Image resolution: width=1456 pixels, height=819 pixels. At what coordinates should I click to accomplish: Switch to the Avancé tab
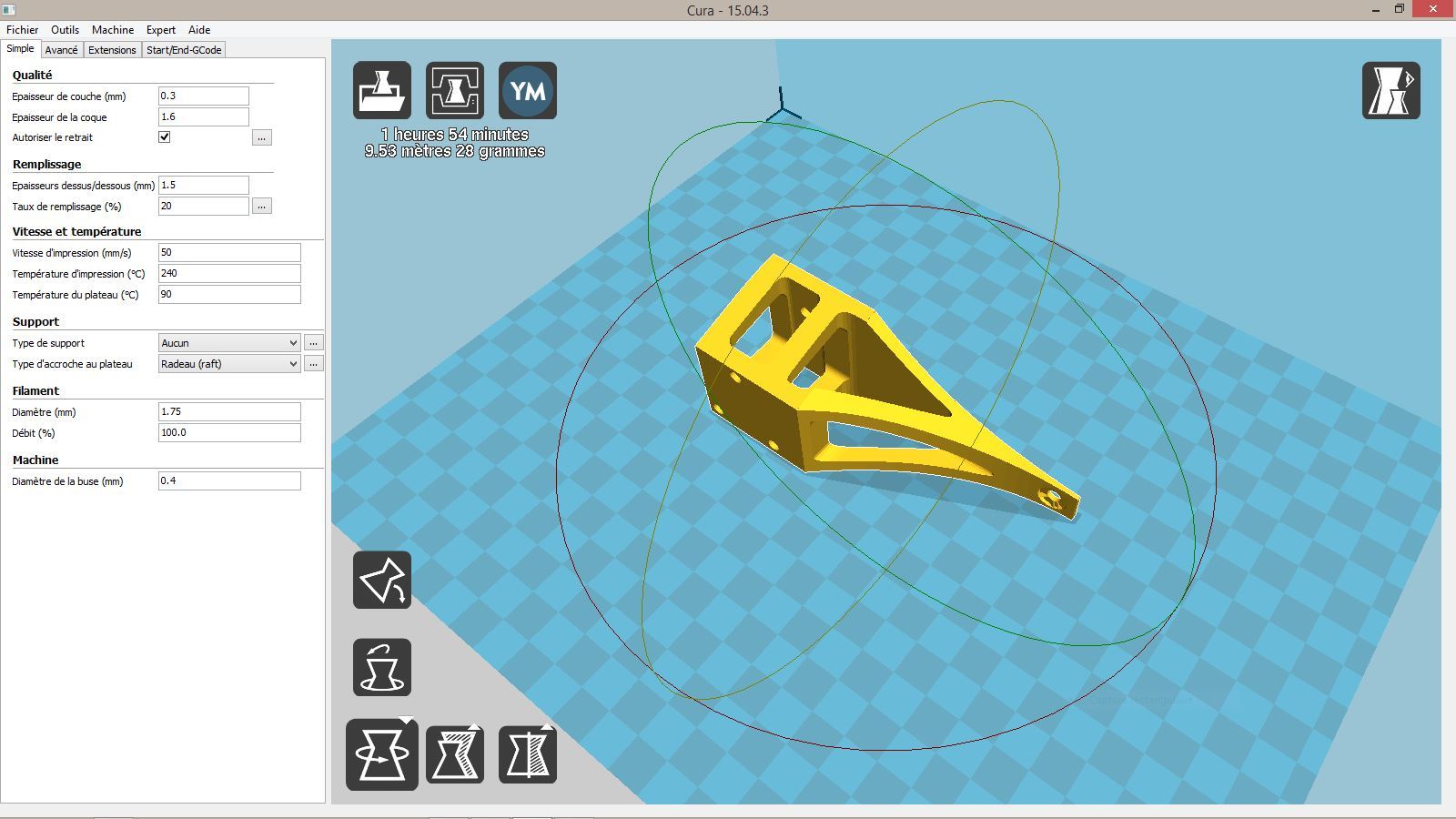[x=62, y=50]
